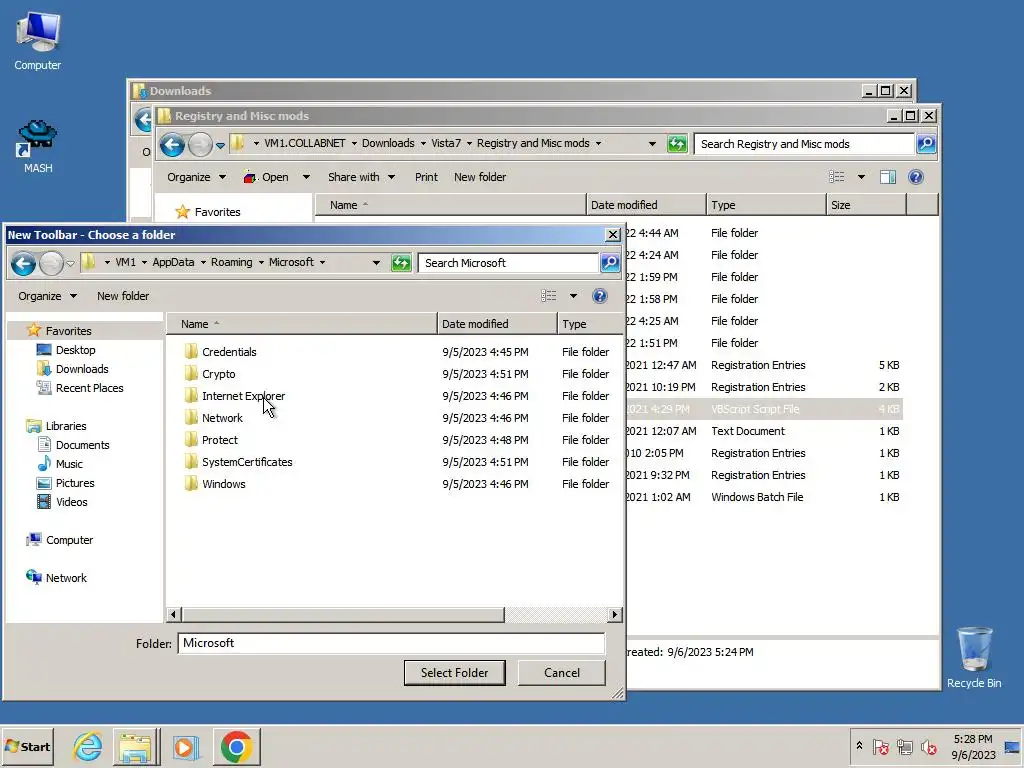
Task: Click New folder in the New Toolbar dialog
Action: 123,296
